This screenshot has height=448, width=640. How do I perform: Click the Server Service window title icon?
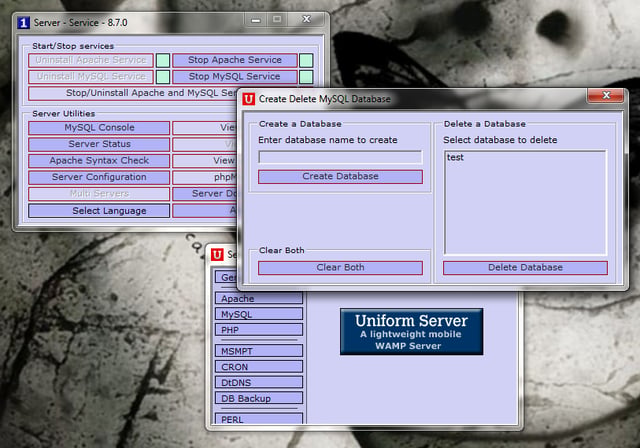[x=24, y=23]
